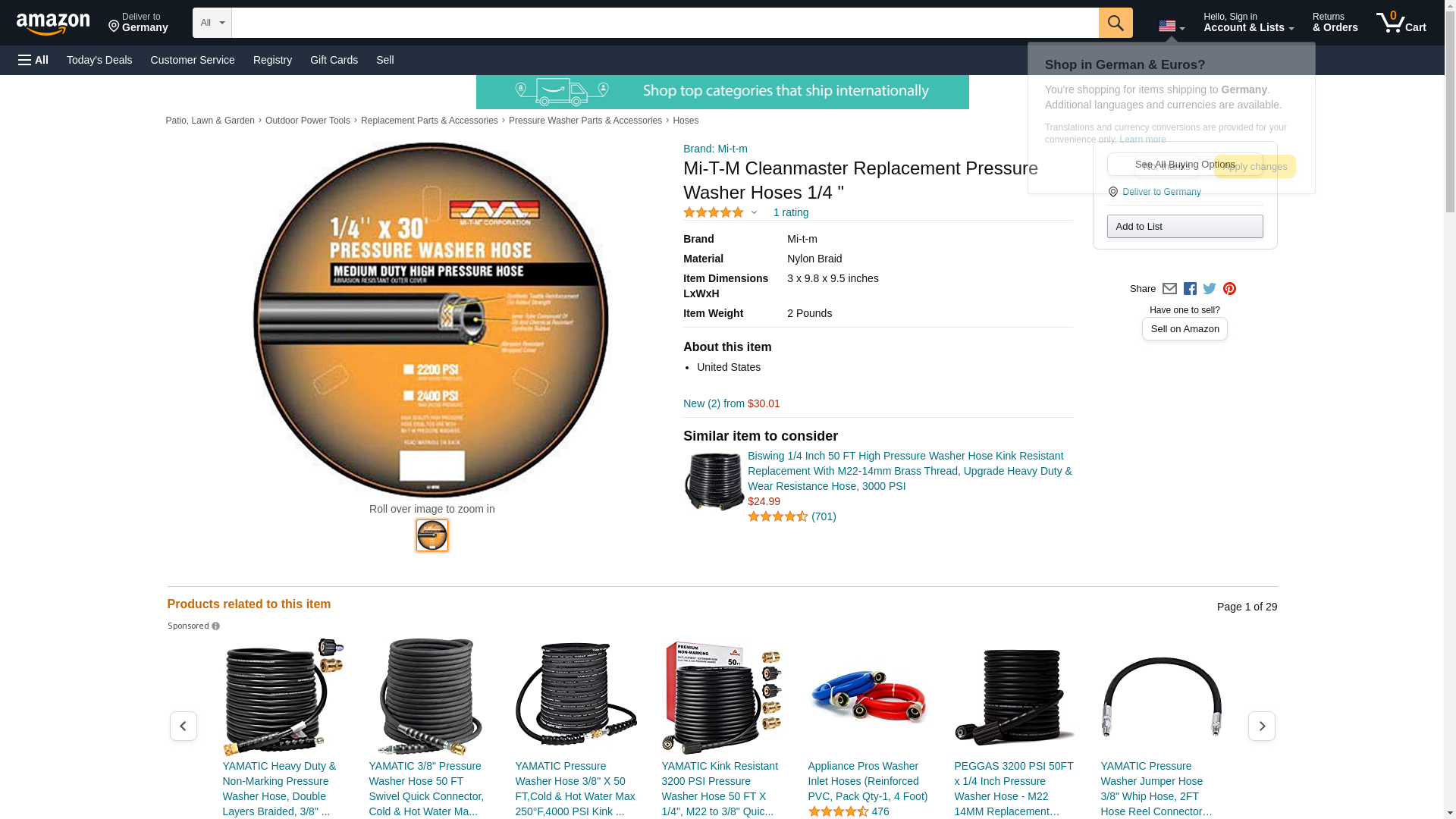The image size is (1456, 819).
Task: Click the Amazon logo
Action: [53, 24]
